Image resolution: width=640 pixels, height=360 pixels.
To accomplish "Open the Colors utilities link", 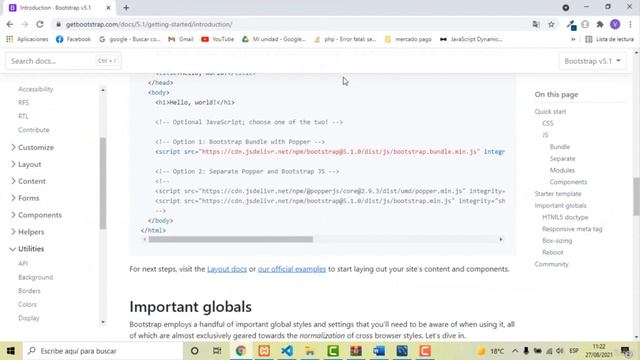I will coord(27,304).
